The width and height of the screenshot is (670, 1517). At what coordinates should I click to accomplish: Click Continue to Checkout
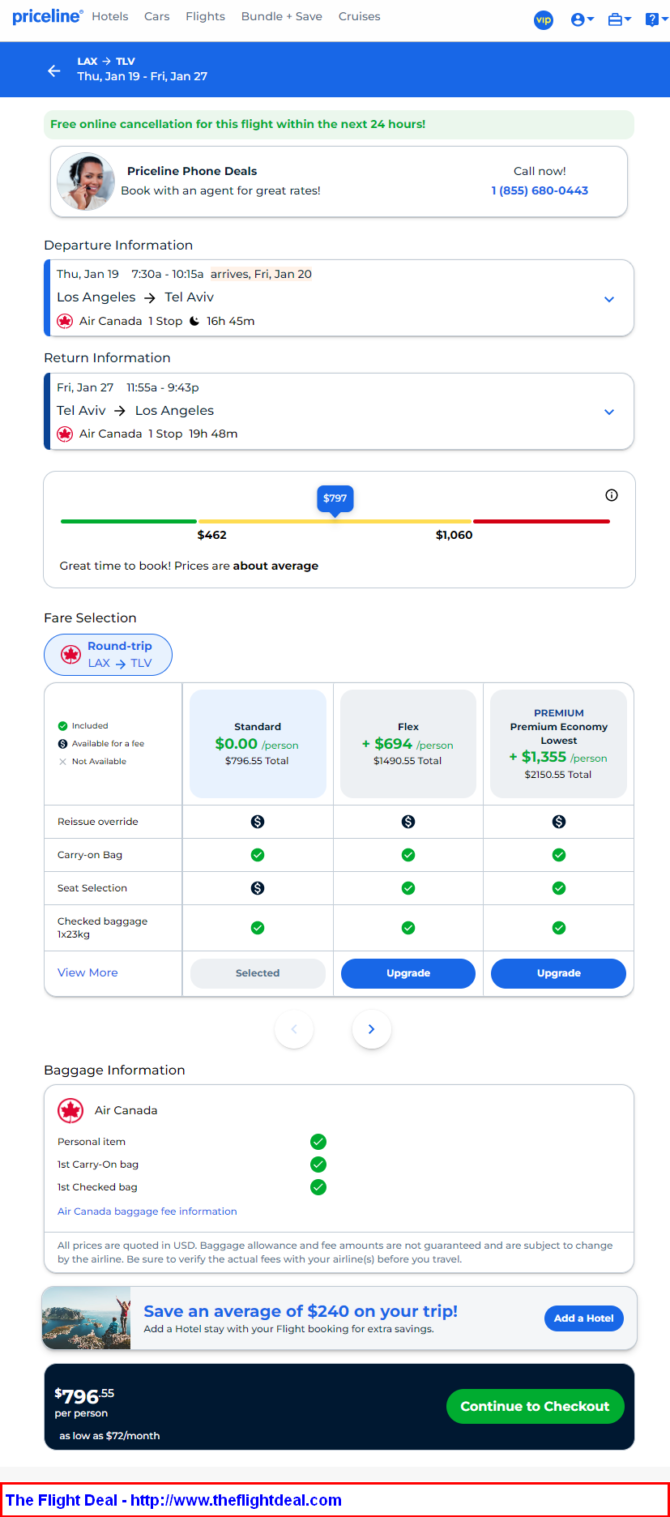point(535,1406)
